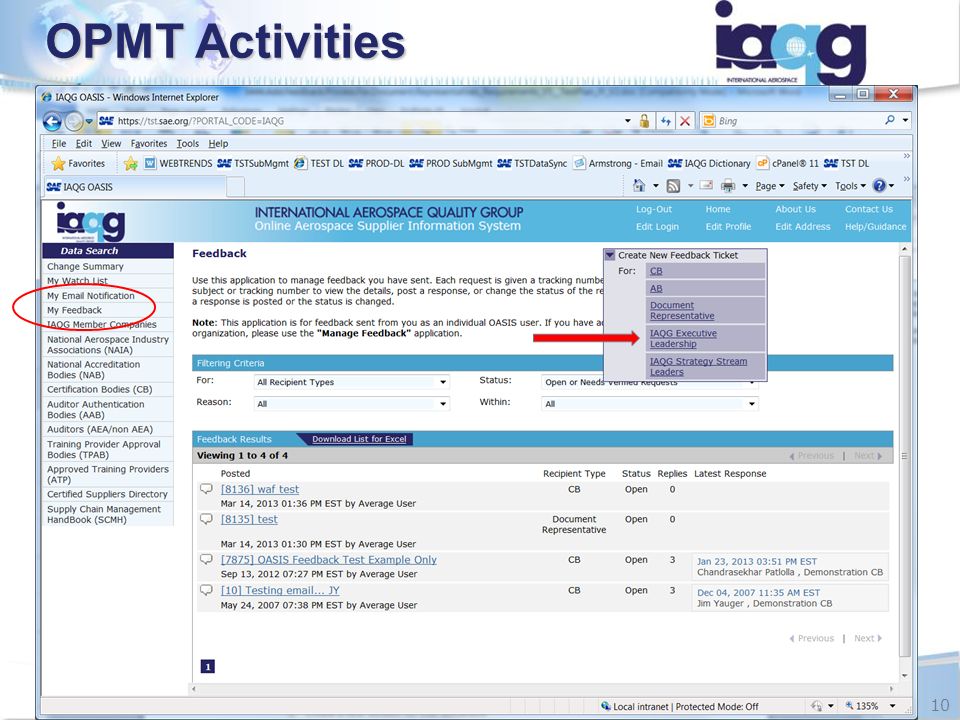
Task: Click the security padlock icon in address bar
Action: coord(644,121)
